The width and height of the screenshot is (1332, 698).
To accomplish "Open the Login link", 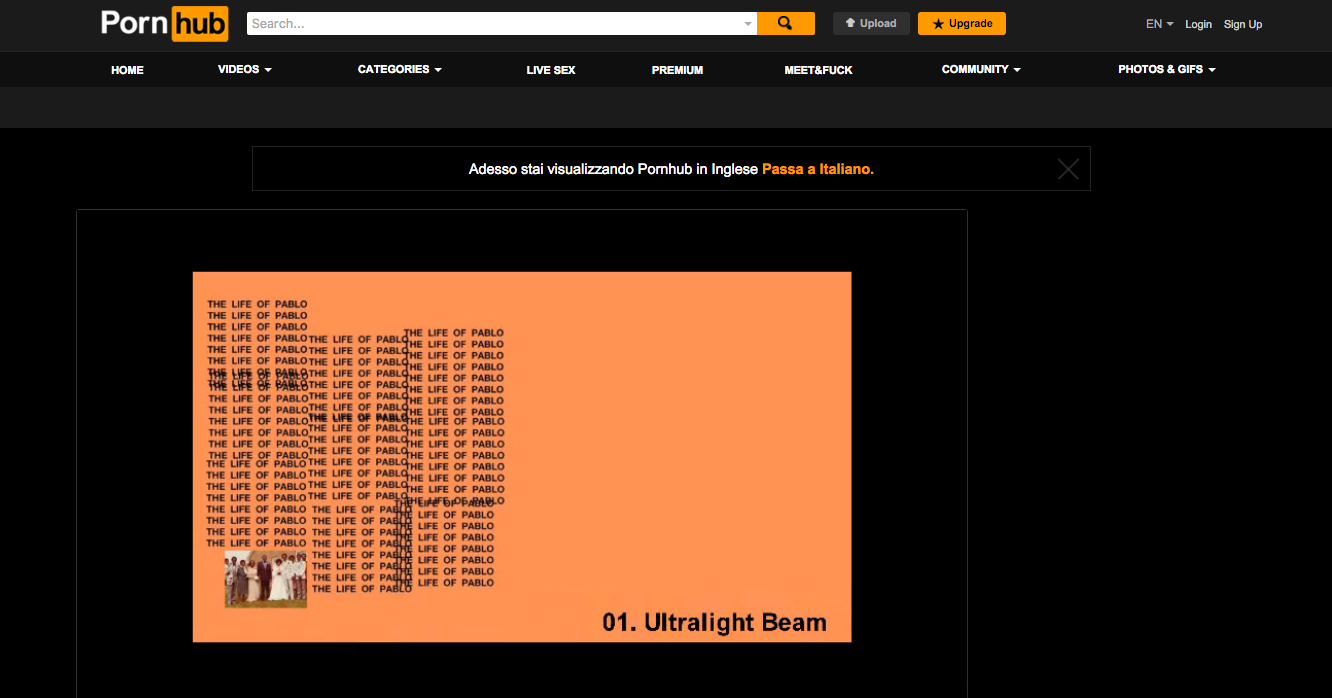I will pyautogui.click(x=1198, y=24).
